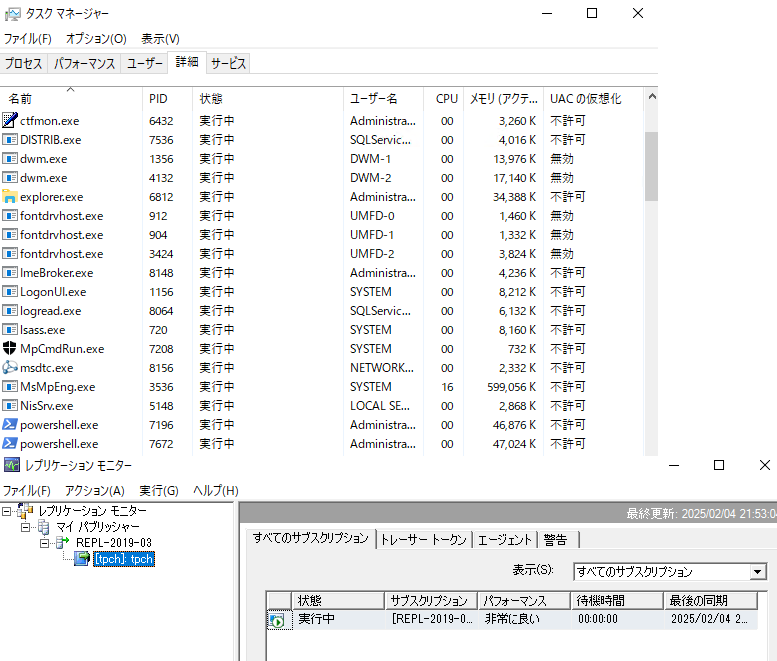Click the 名前 column header to sort
Viewport: 777px width, 661px height.
[71, 98]
